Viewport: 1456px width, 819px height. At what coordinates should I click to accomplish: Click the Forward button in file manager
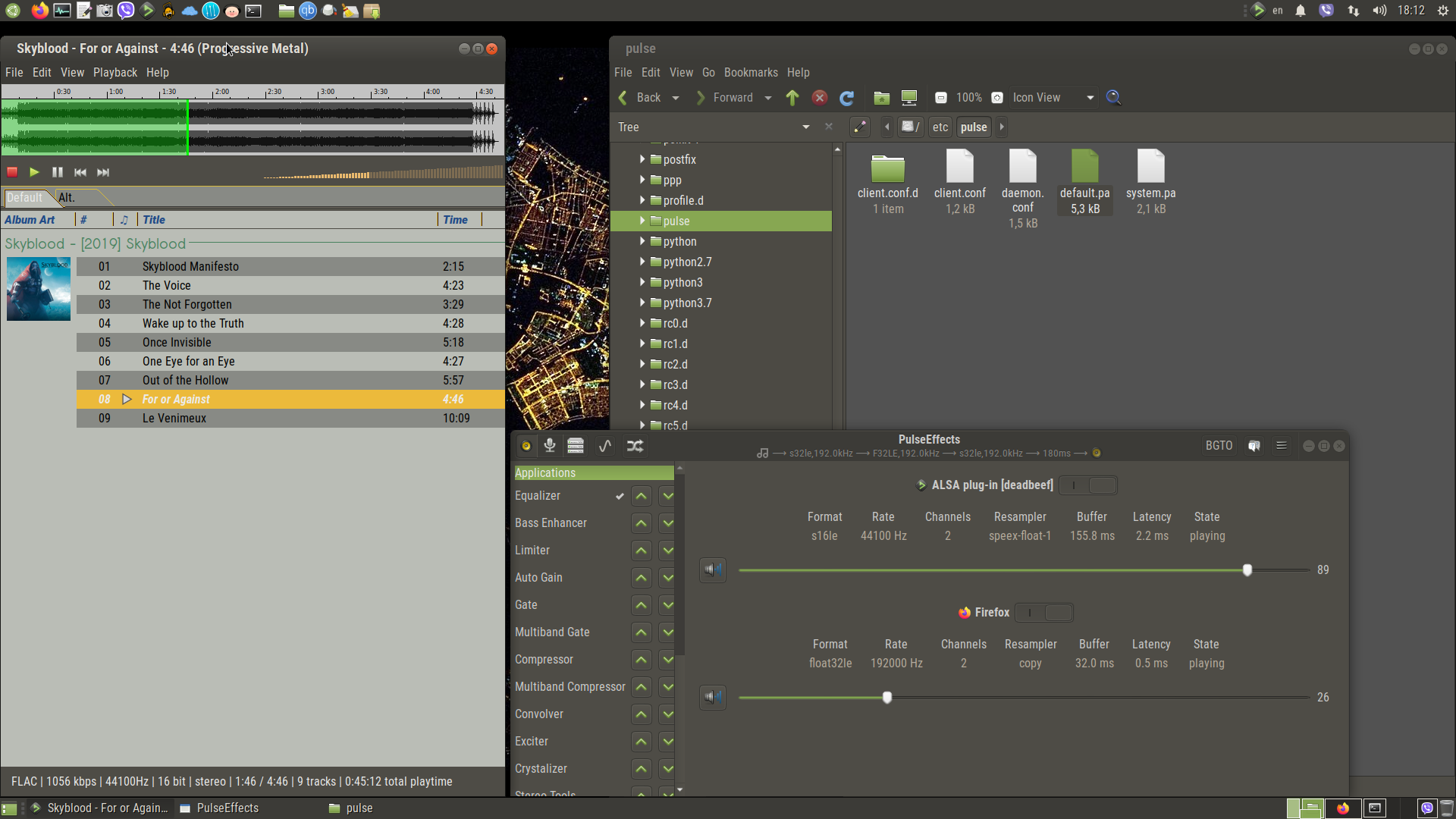724,98
